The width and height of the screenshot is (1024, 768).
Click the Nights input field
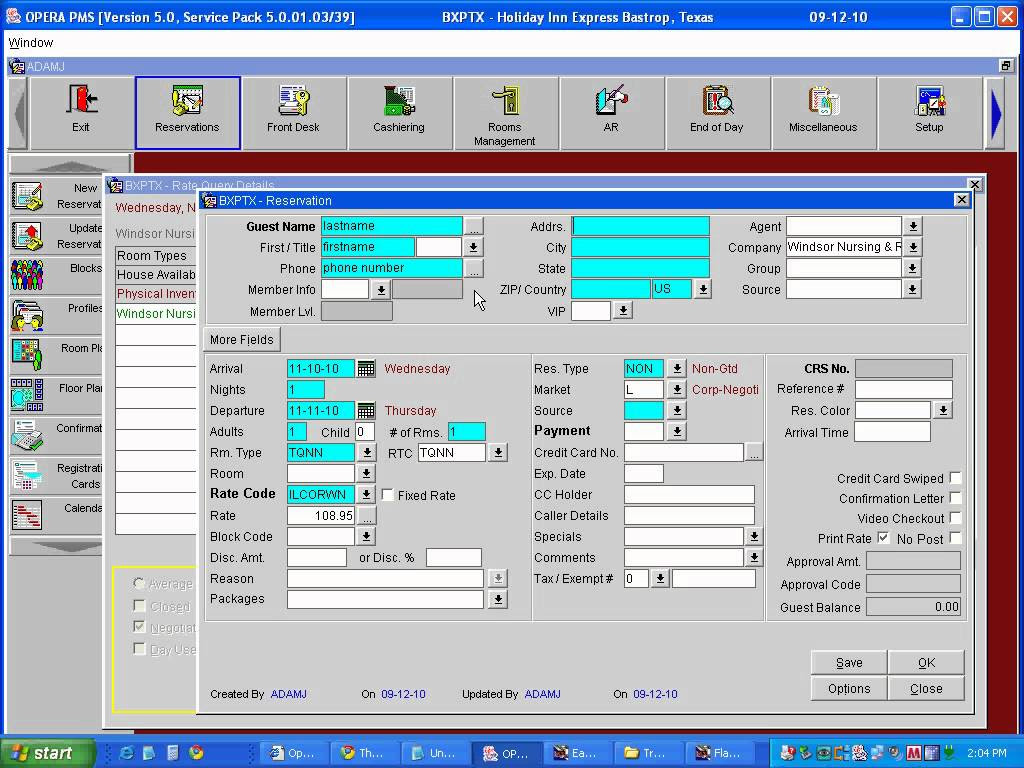[x=306, y=389]
